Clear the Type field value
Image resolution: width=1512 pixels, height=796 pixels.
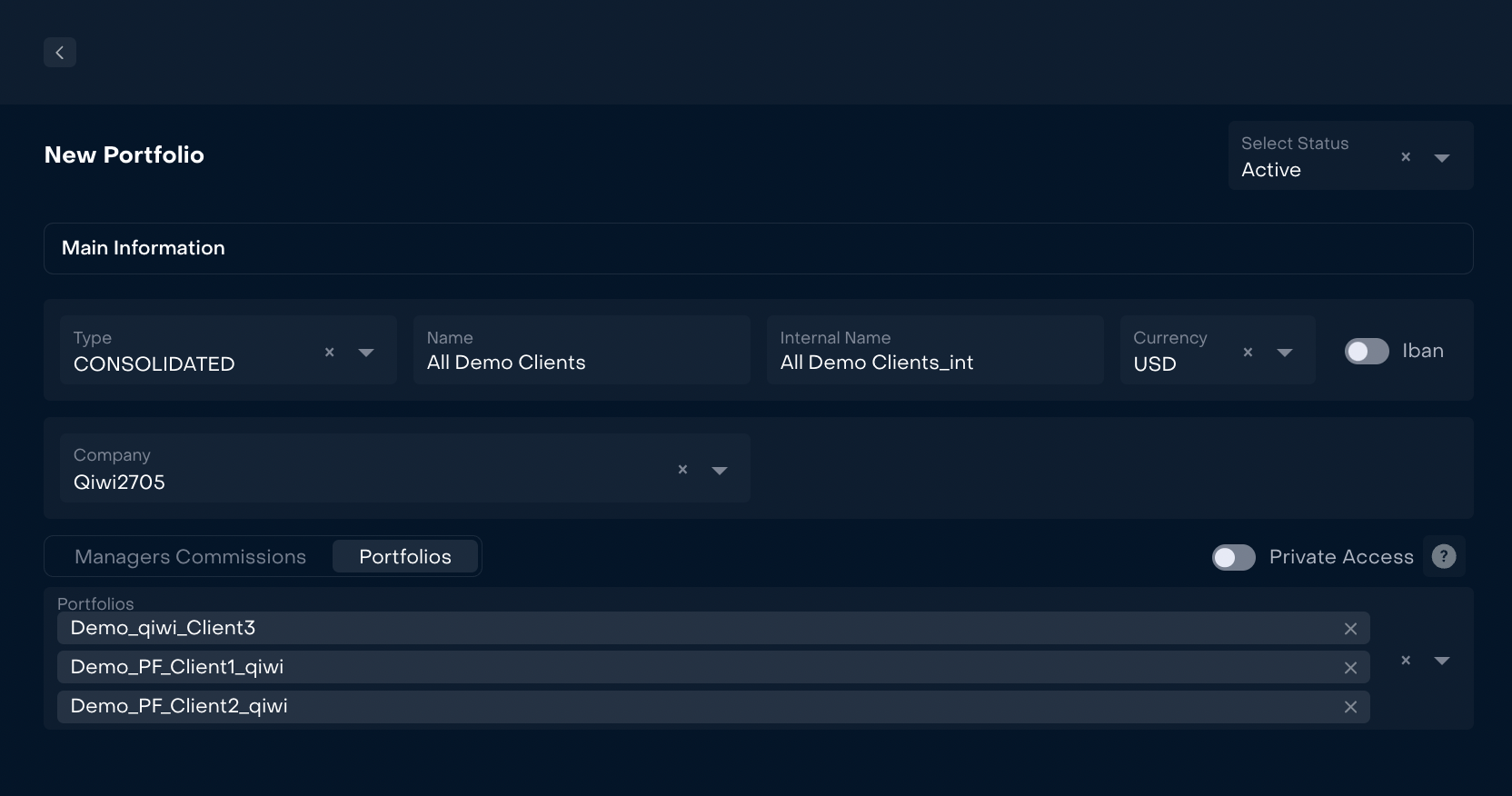pos(330,352)
